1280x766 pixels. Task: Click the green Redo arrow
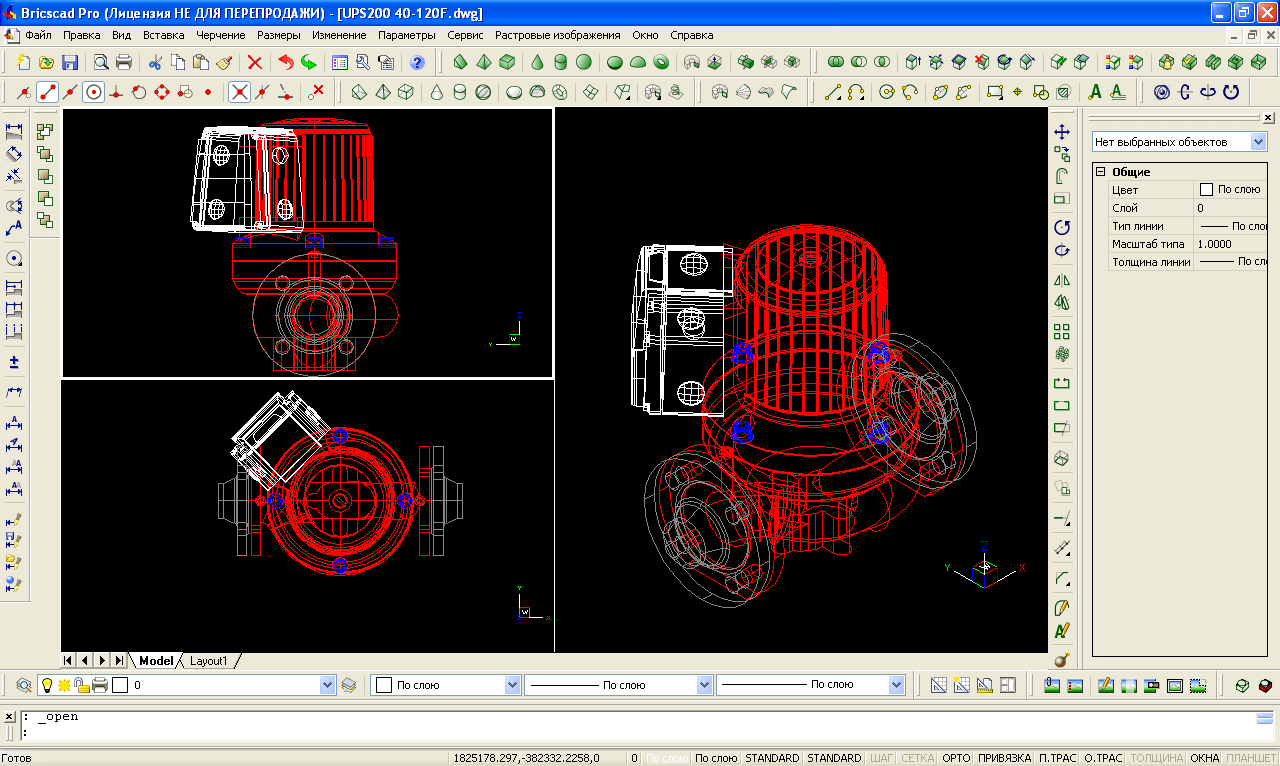tap(308, 62)
